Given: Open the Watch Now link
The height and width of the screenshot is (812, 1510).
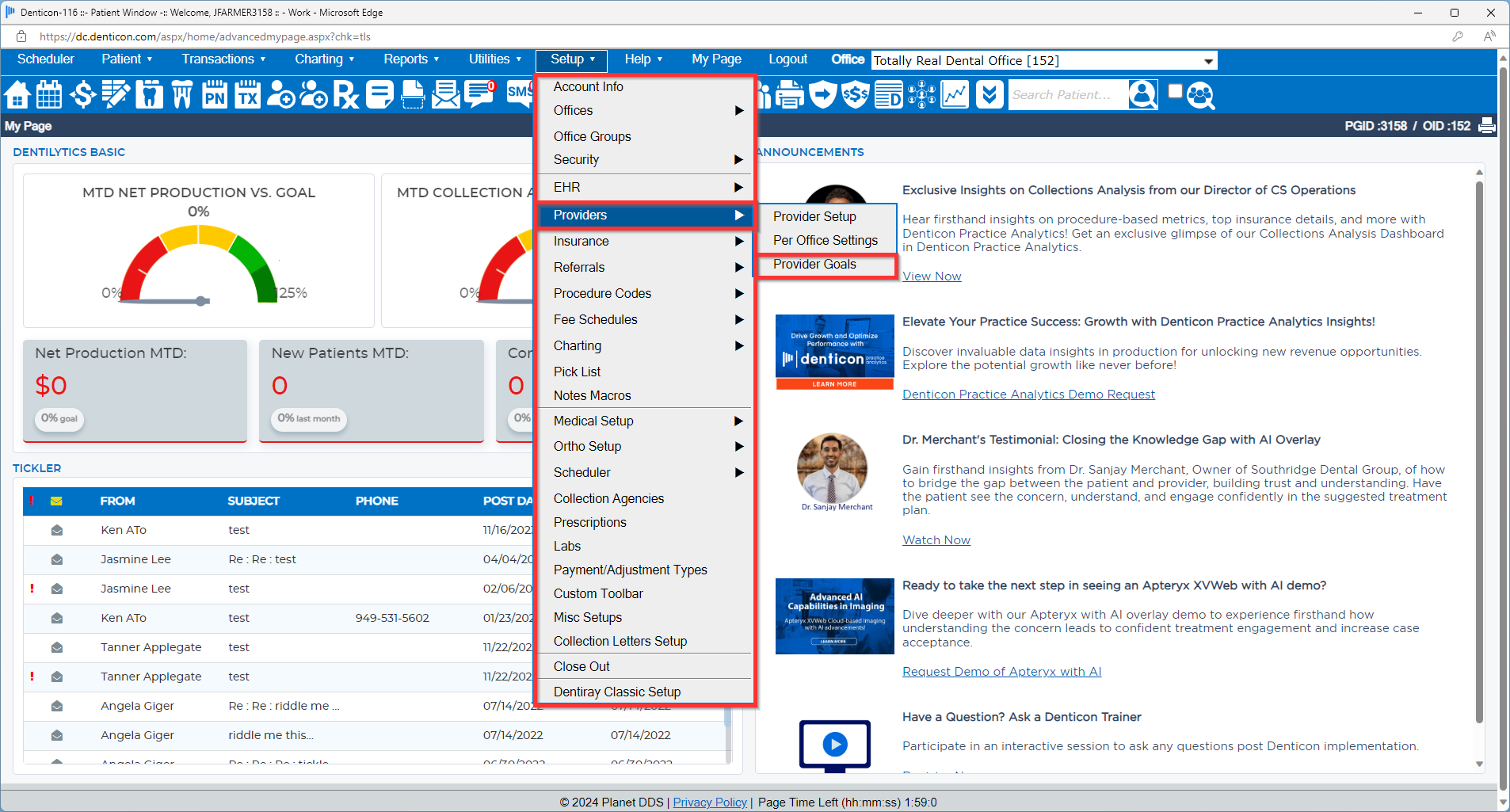Looking at the screenshot, I should coord(936,540).
